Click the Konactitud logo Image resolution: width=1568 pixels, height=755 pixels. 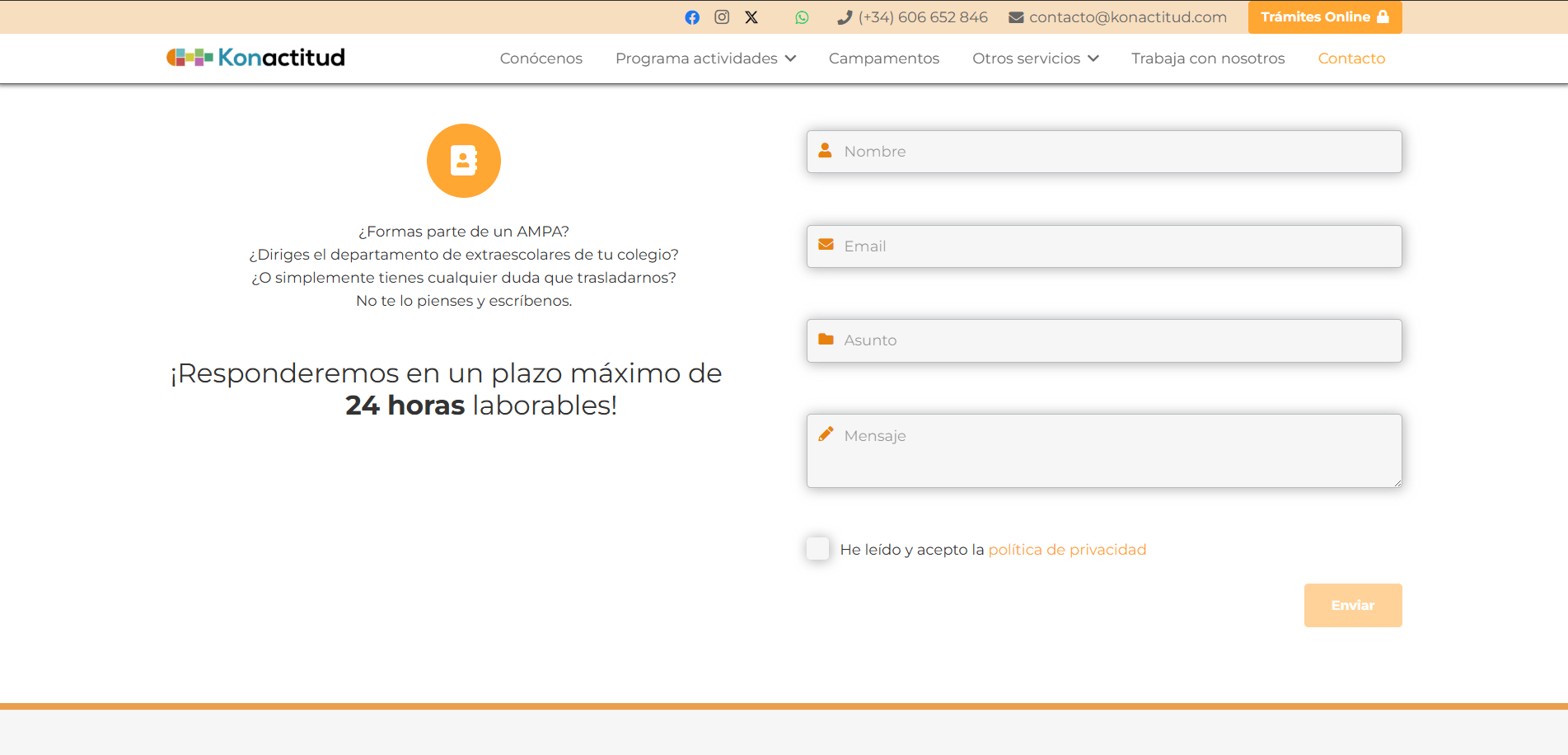click(x=255, y=57)
